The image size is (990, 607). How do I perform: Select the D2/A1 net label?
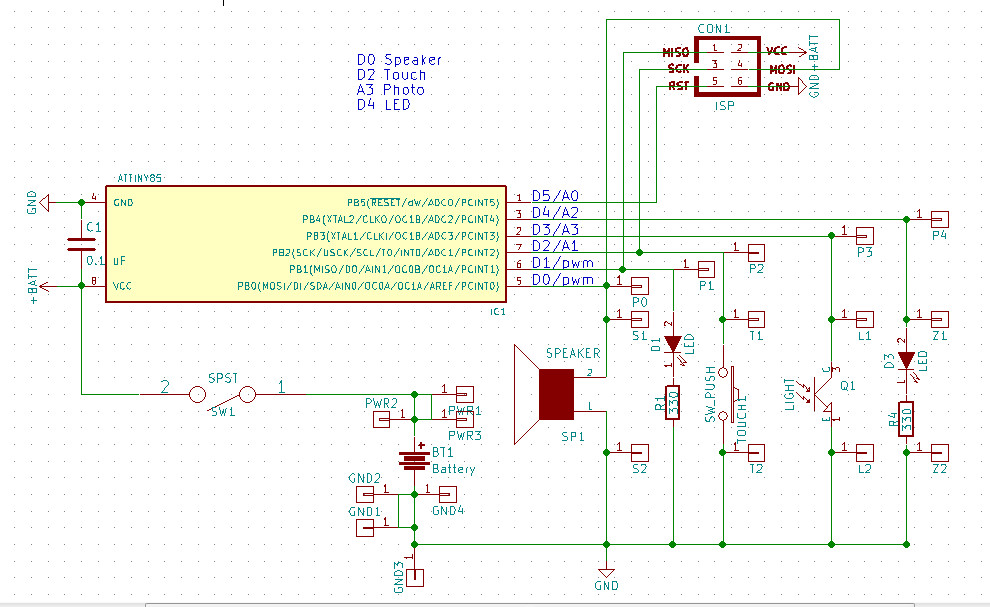pos(556,246)
